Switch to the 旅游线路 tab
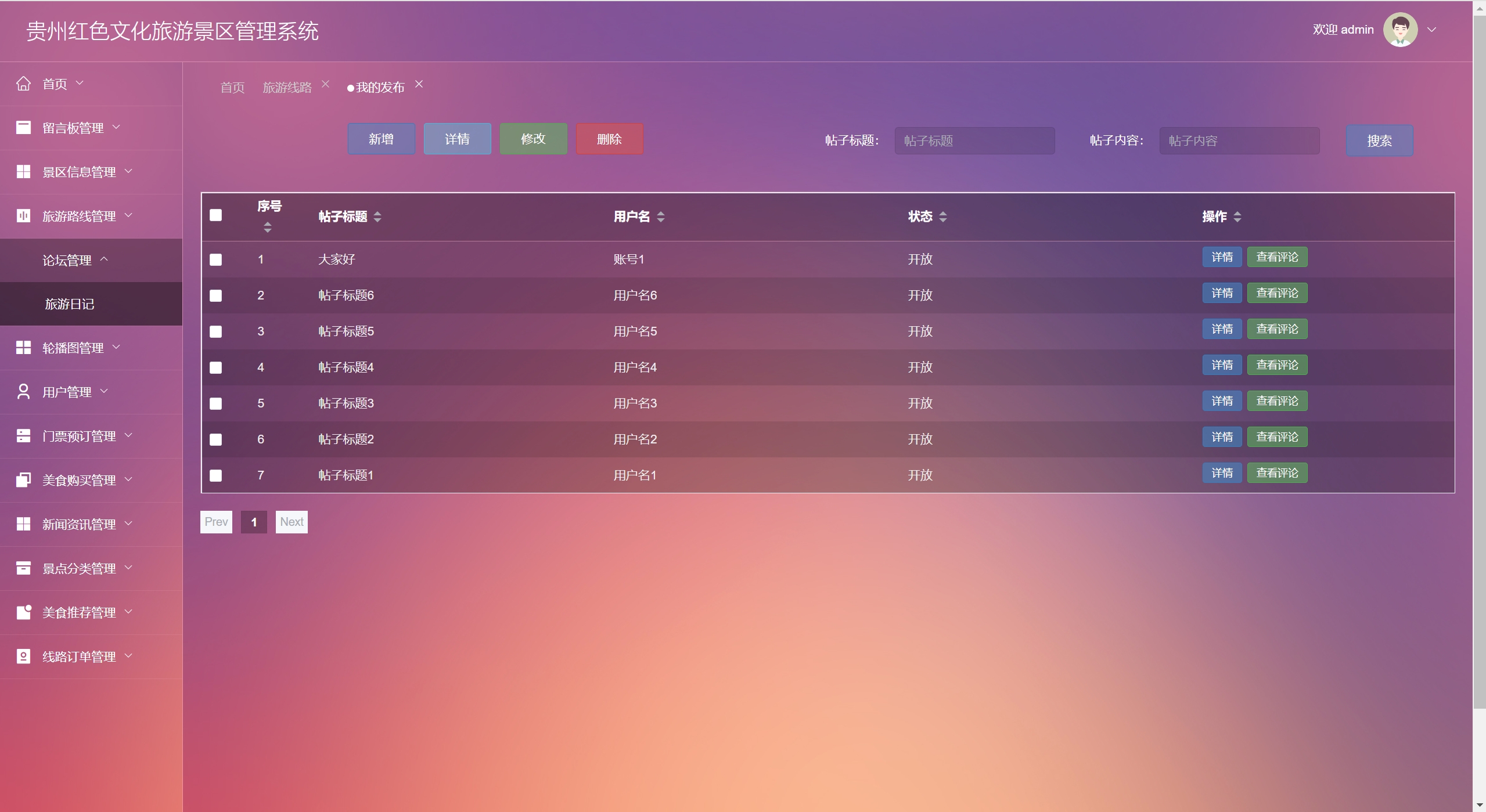Screen dimensions: 1486x812 tap(287, 87)
